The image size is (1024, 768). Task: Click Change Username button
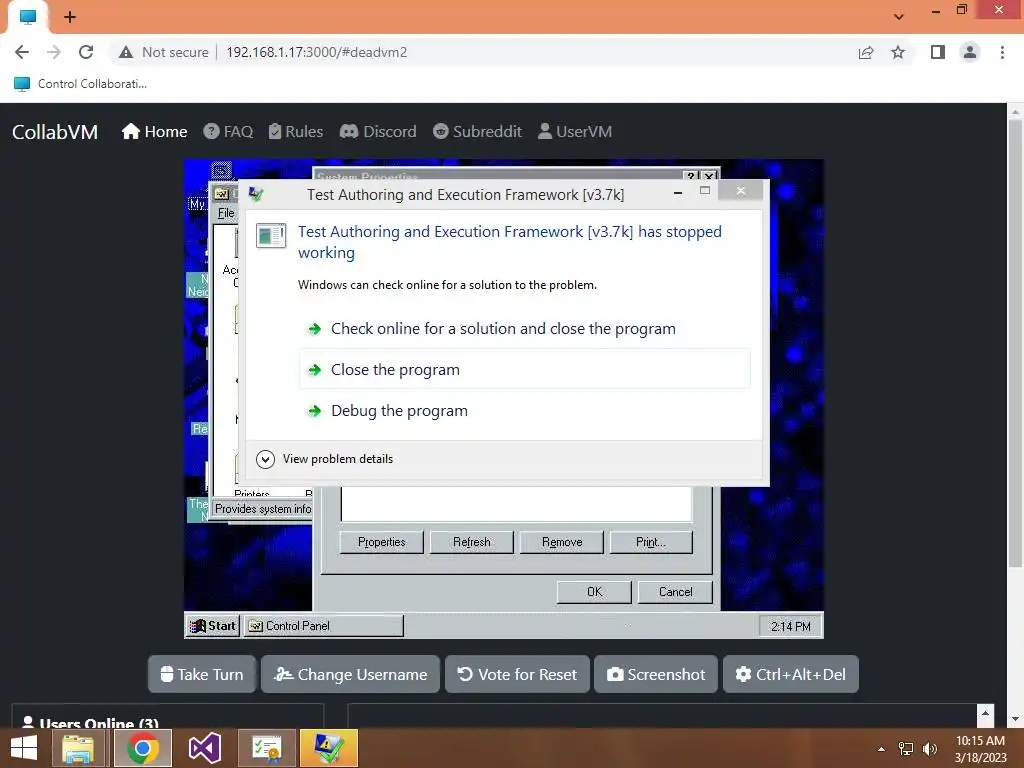coord(351,674)
